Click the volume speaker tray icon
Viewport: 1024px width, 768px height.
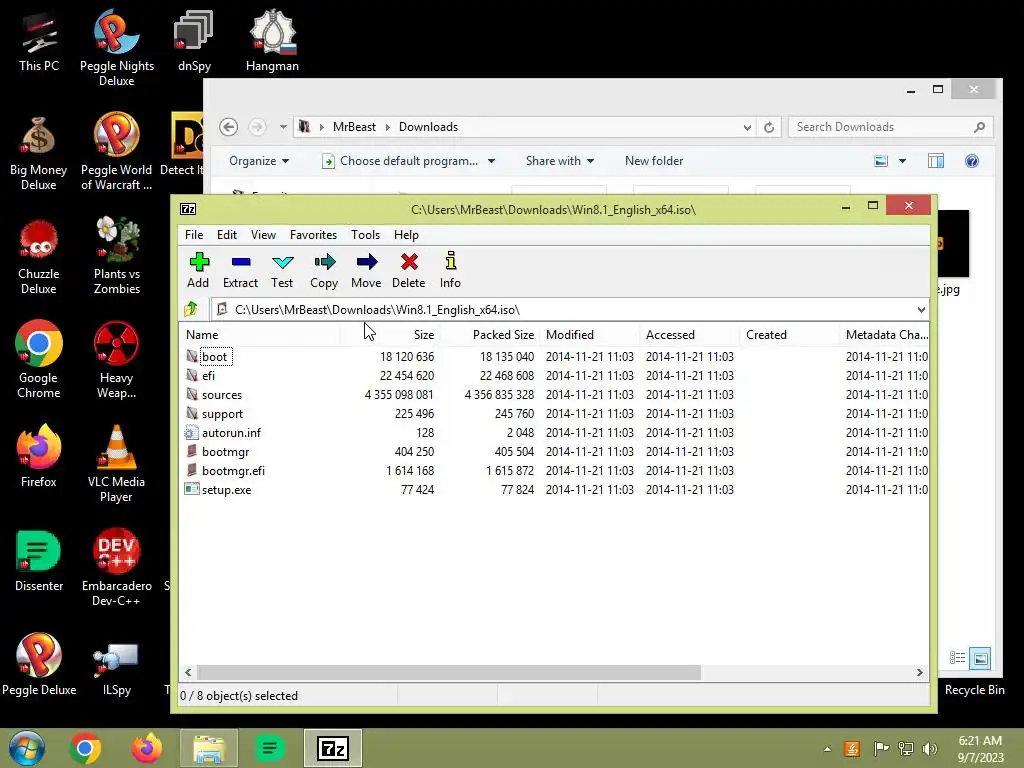point(930,749)
